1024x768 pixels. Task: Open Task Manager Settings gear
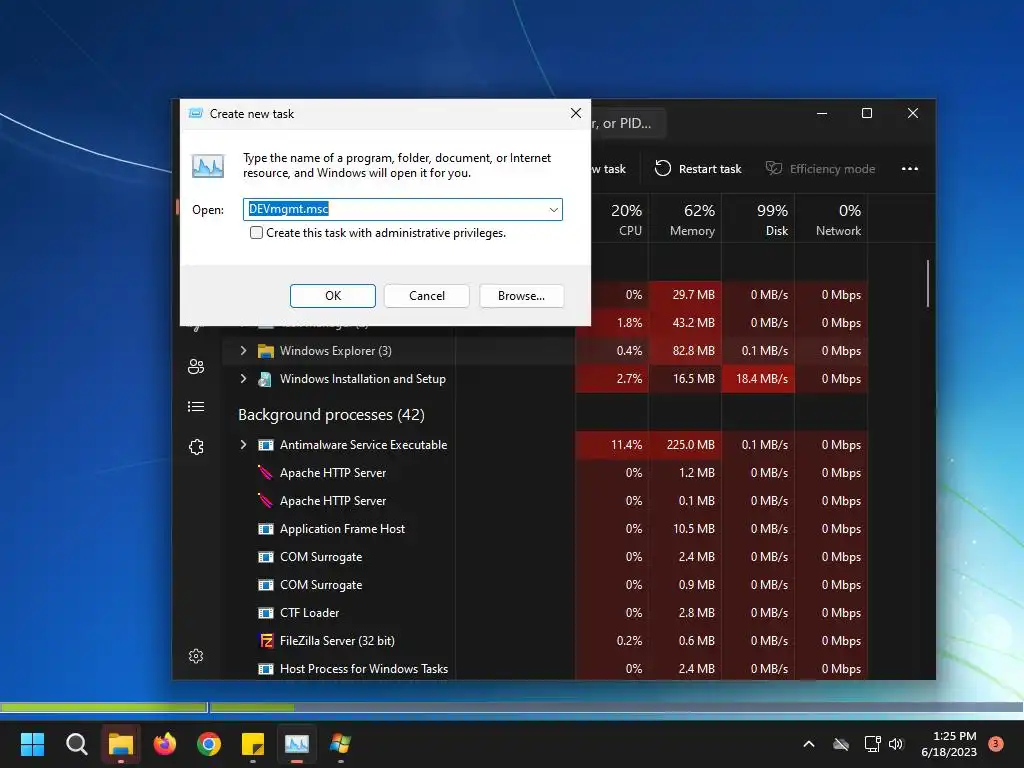point(196,656)
